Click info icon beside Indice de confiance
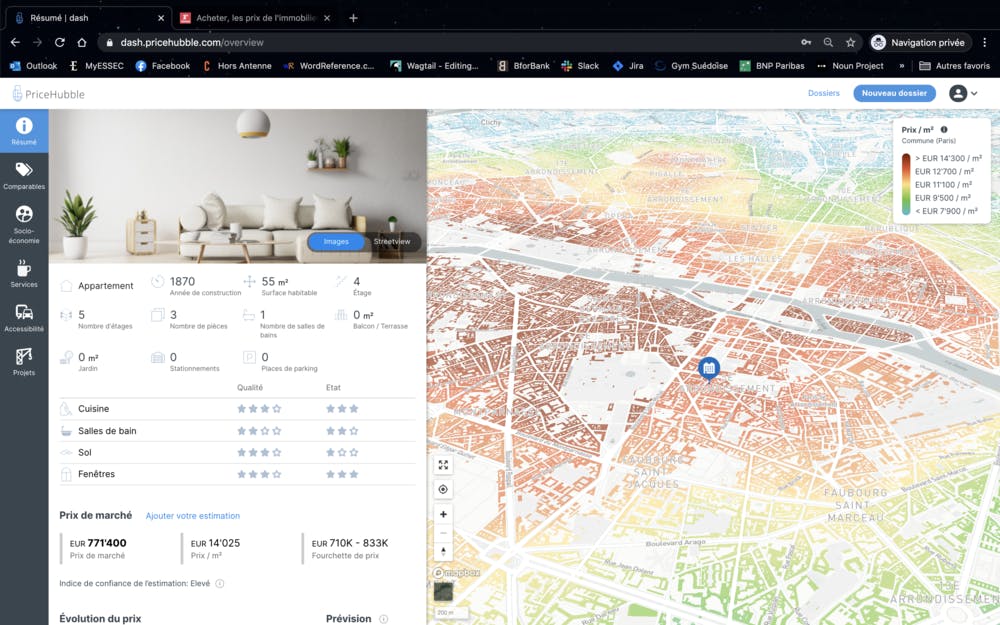 [219, 584]
